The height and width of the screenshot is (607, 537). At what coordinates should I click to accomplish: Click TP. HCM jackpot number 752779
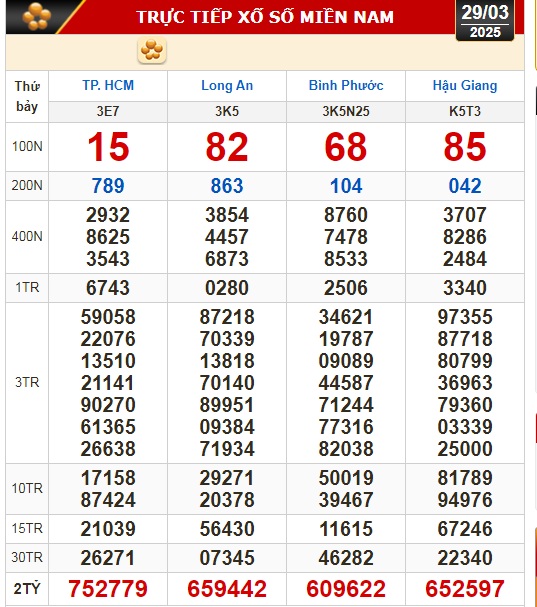(108, 589)
